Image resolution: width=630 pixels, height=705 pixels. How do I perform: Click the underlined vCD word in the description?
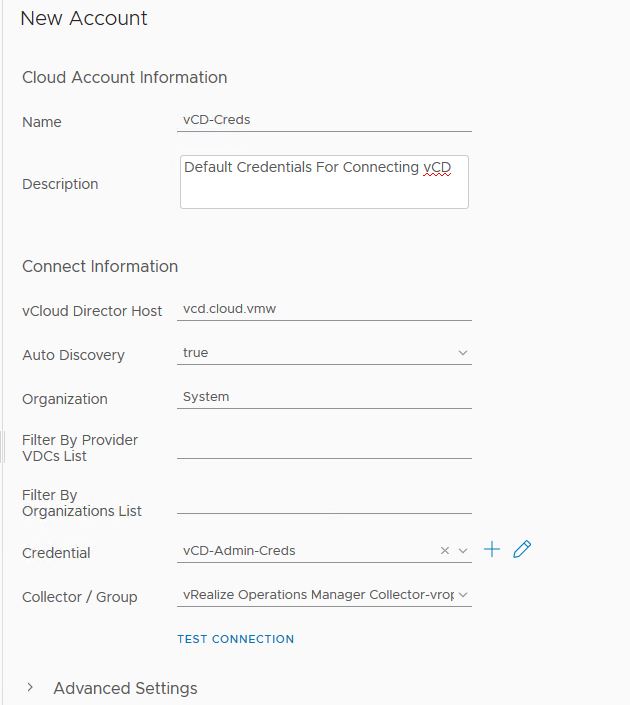pos(437,167)
